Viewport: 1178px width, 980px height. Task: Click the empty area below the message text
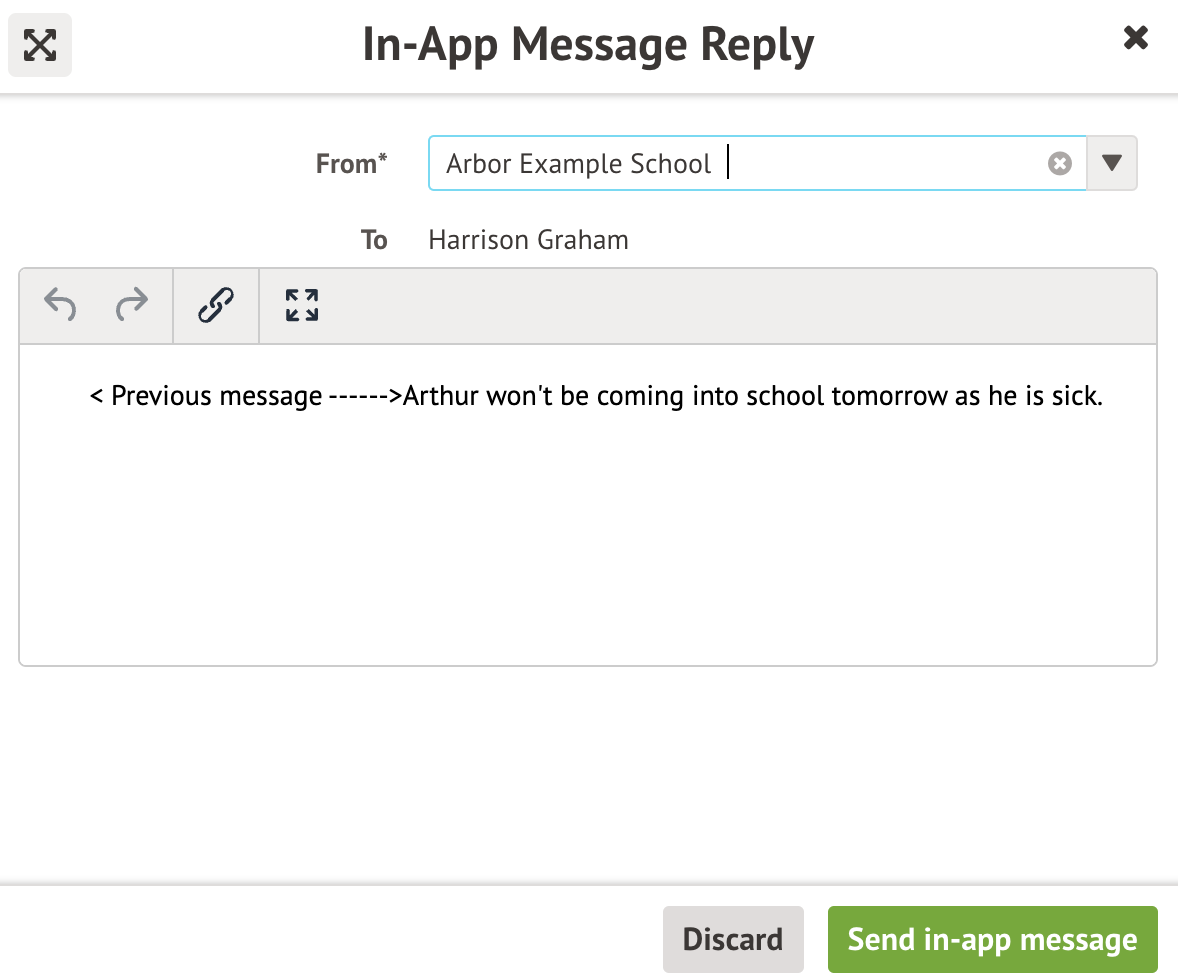[588, 540]
